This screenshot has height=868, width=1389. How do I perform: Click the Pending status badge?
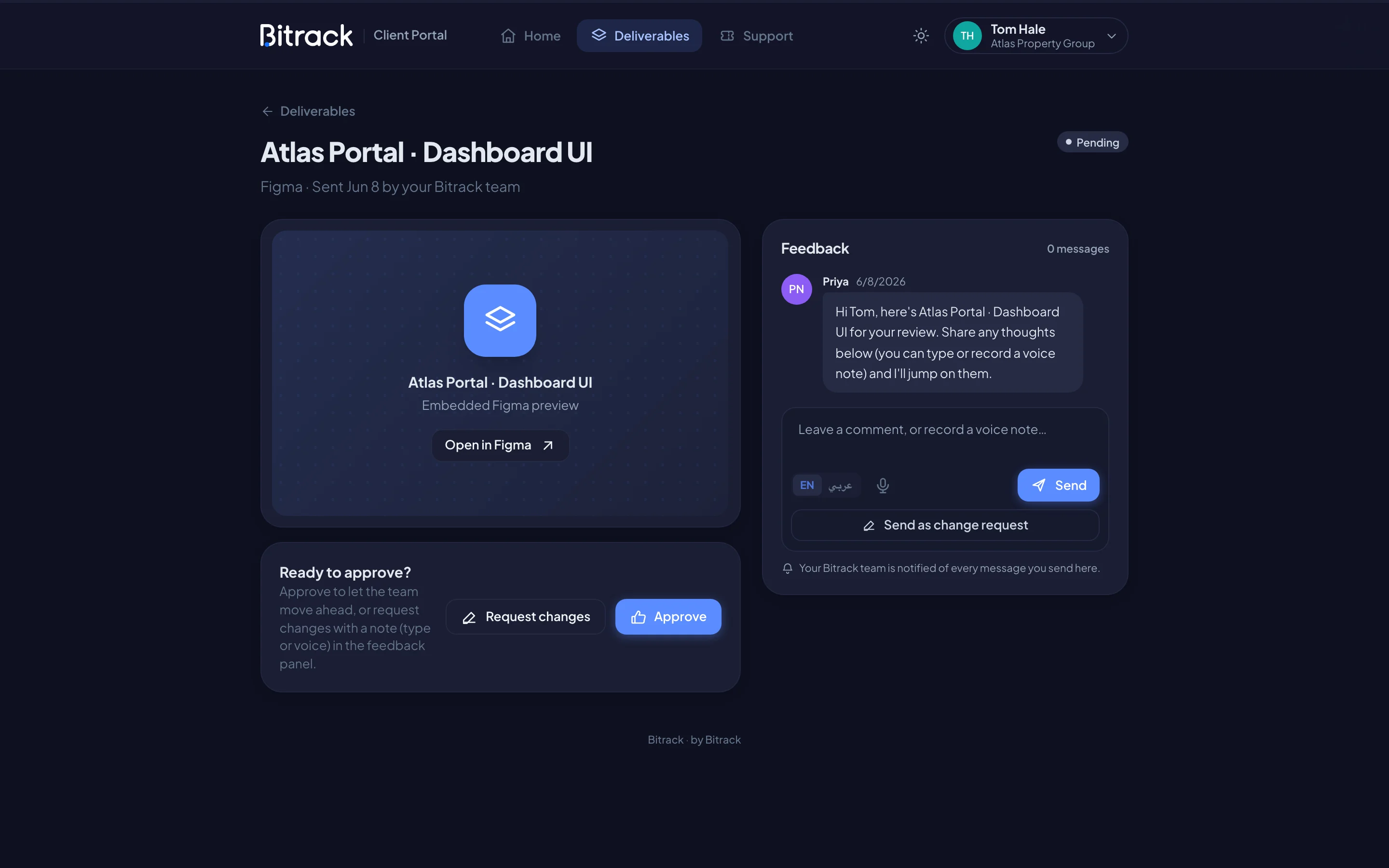(1092, 142)
